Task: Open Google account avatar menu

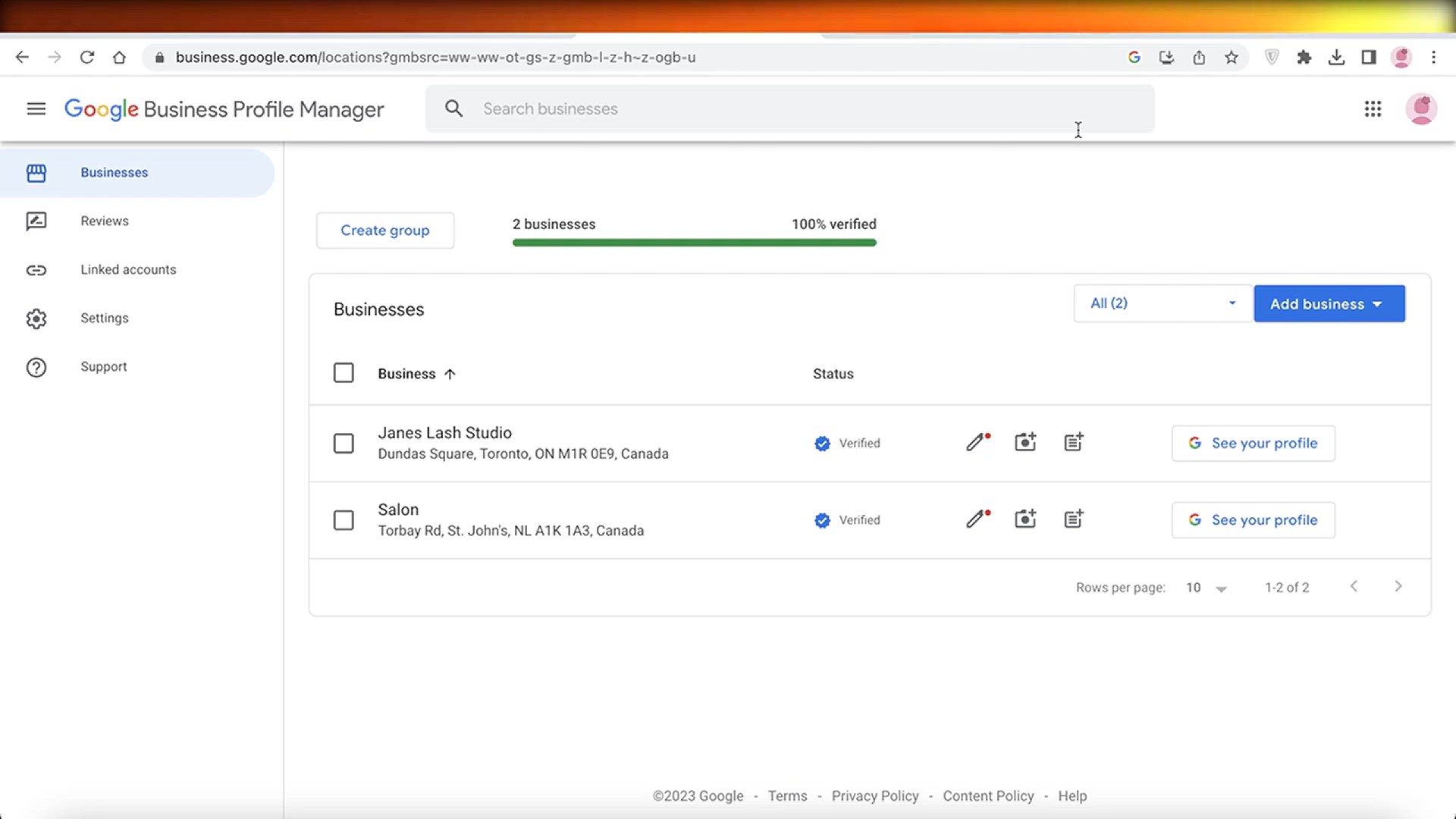Action: point(1421,108)
